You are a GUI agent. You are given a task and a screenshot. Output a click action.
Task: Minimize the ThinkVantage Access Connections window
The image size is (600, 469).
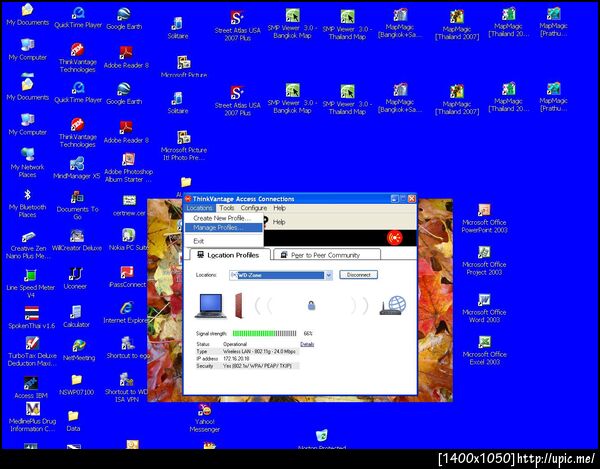[x=395, y=199]
